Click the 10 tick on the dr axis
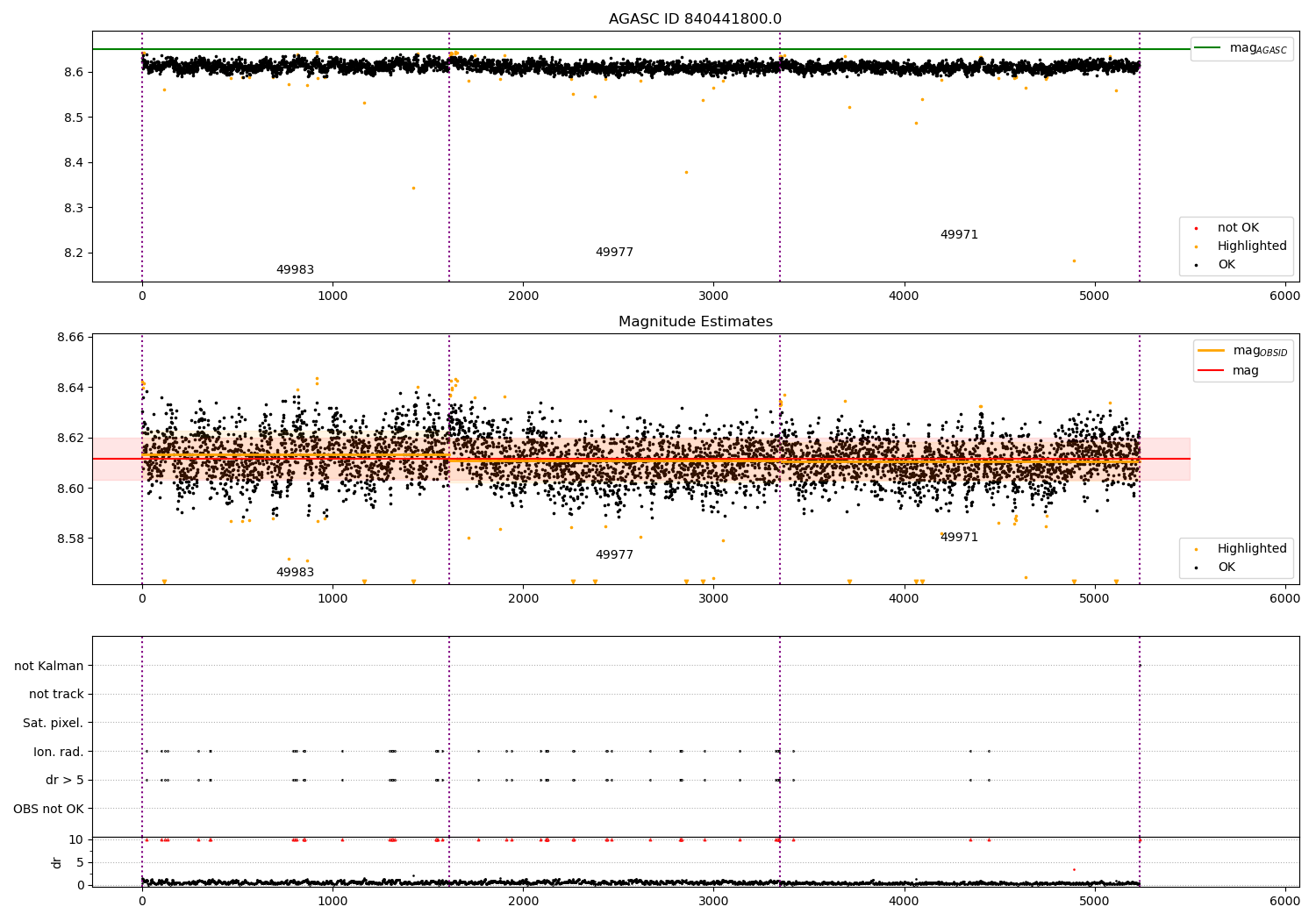1316x921 pixels. click(76, 839)
